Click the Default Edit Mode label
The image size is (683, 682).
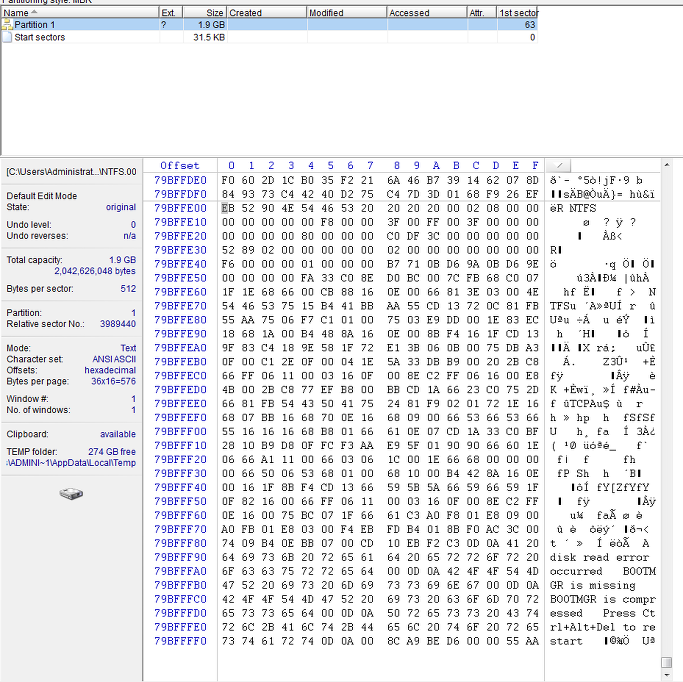pyautogui.click(x=41, y=196)
